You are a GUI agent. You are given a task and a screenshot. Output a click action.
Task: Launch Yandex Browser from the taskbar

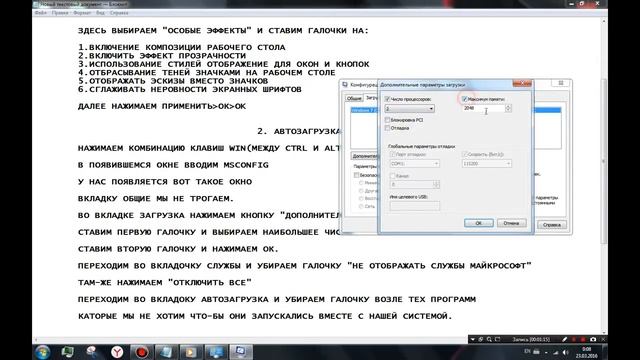(117, 352)
